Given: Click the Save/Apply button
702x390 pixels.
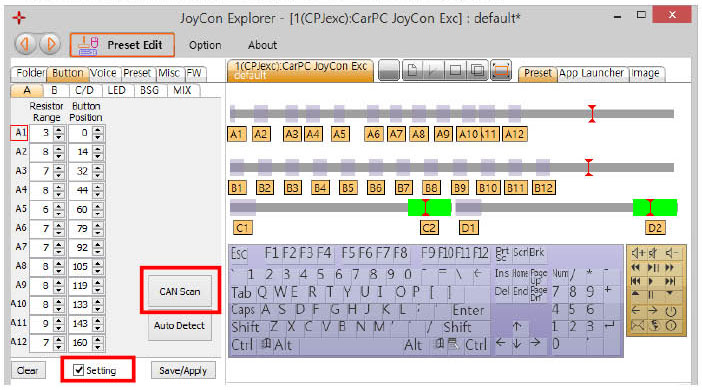Looking at the screenshot, I should (x=183, y=370).
